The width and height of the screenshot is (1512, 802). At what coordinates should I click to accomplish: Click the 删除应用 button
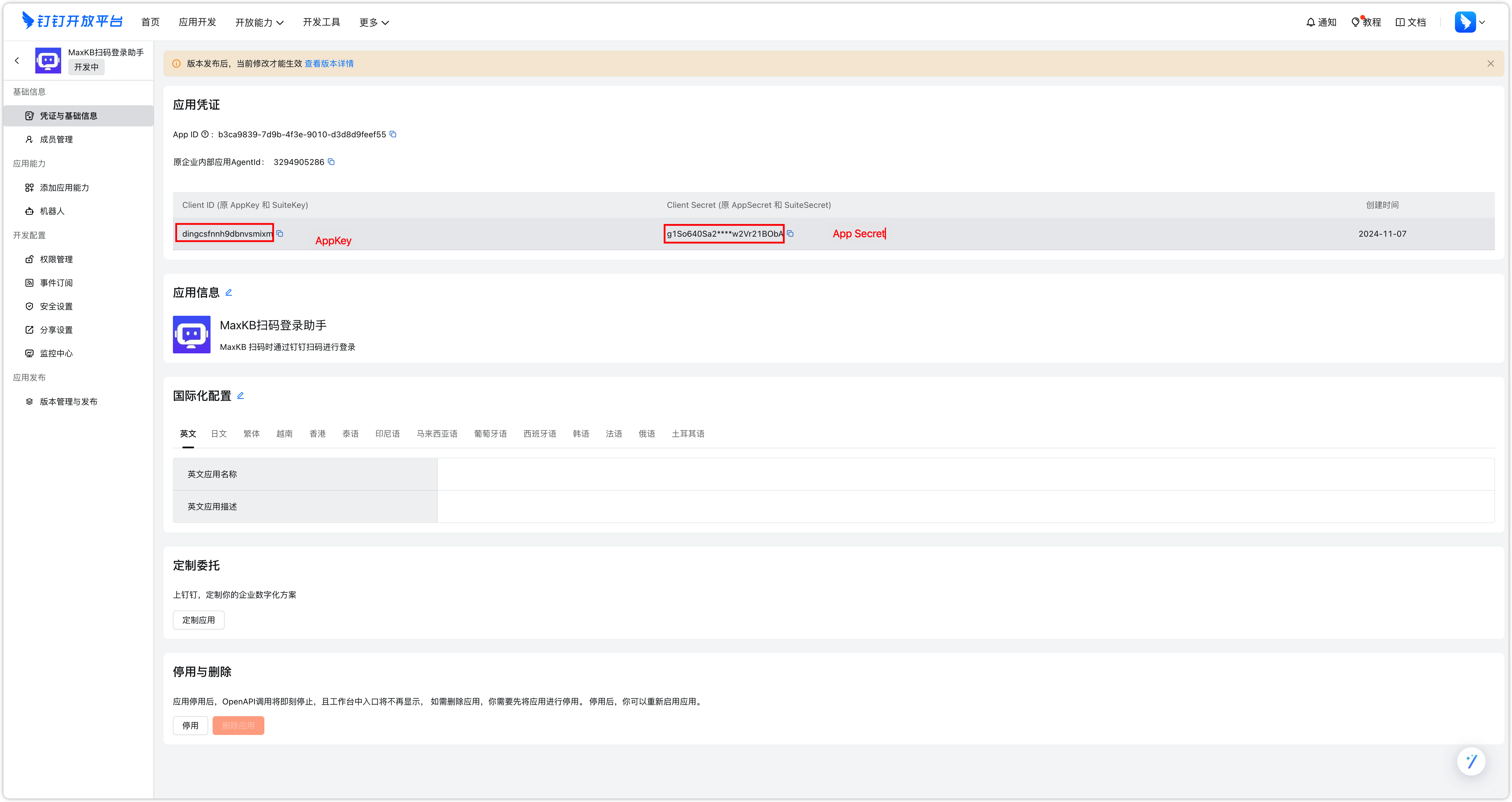click(x=238, y=726)
